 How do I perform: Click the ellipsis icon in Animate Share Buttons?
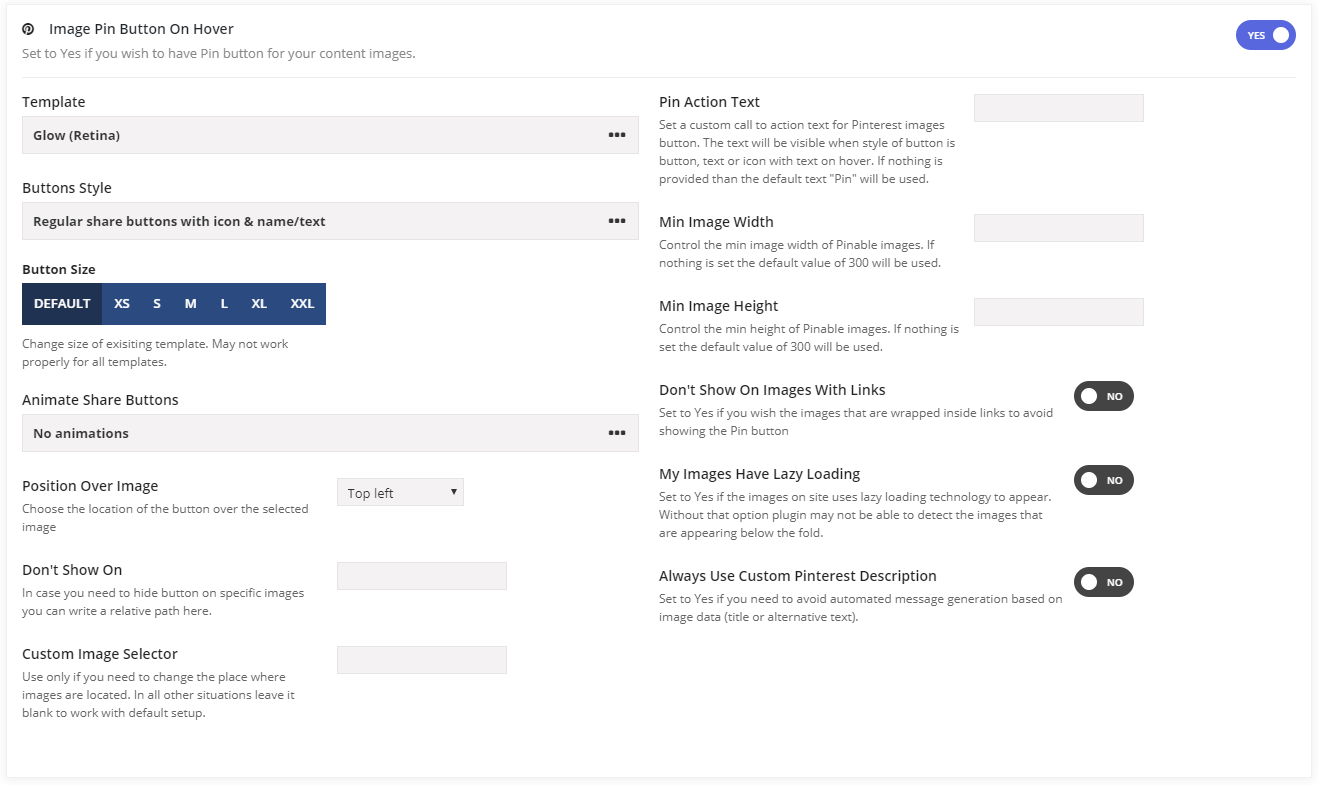coord(617,433)
